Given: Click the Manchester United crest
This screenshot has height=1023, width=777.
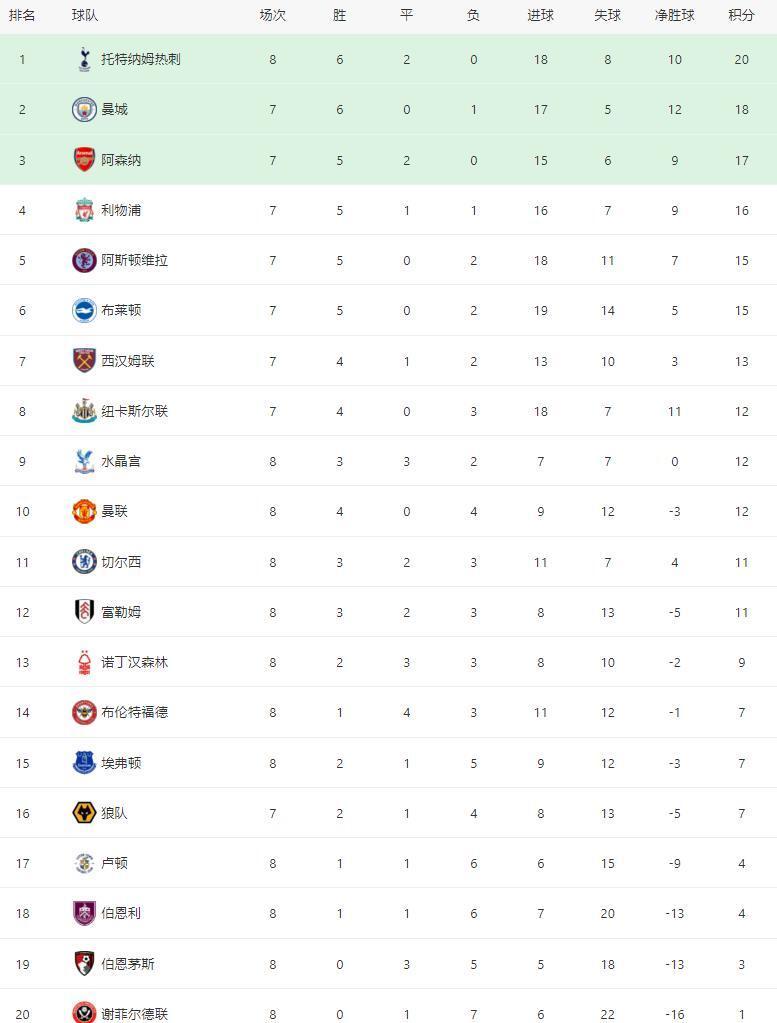Looking at the screenshot, I should point(84,511).
